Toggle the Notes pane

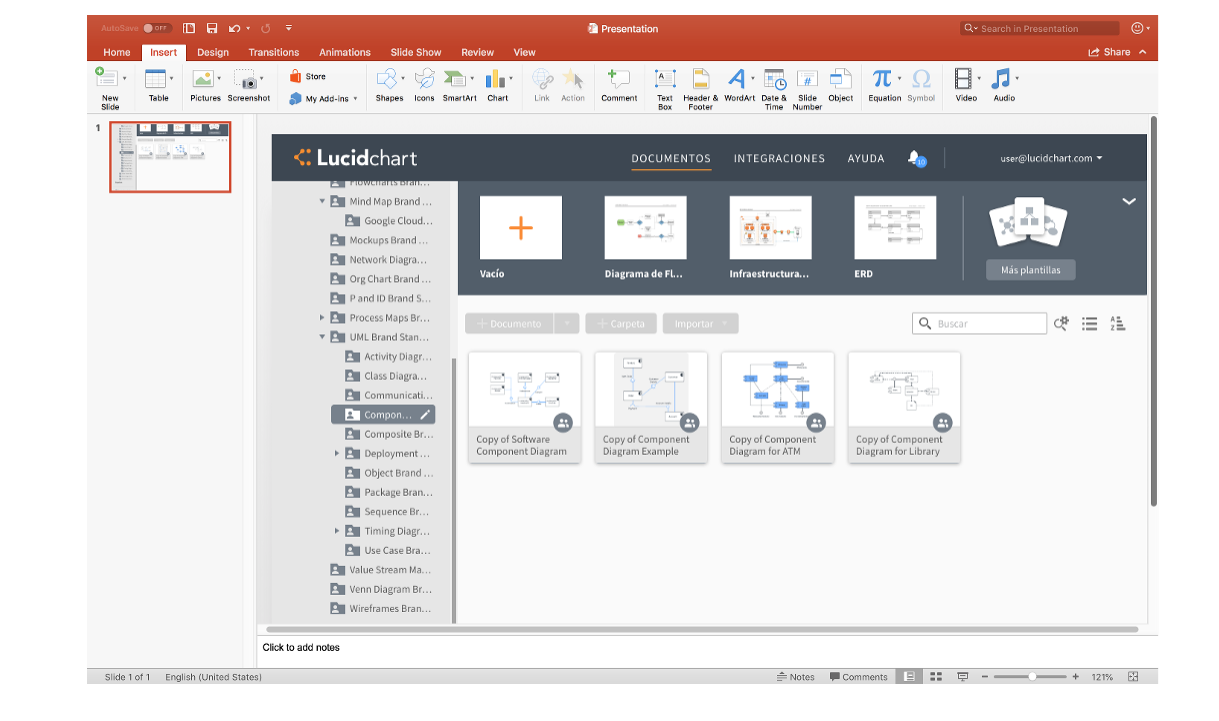pyautogui.click(x=796, y=677)
